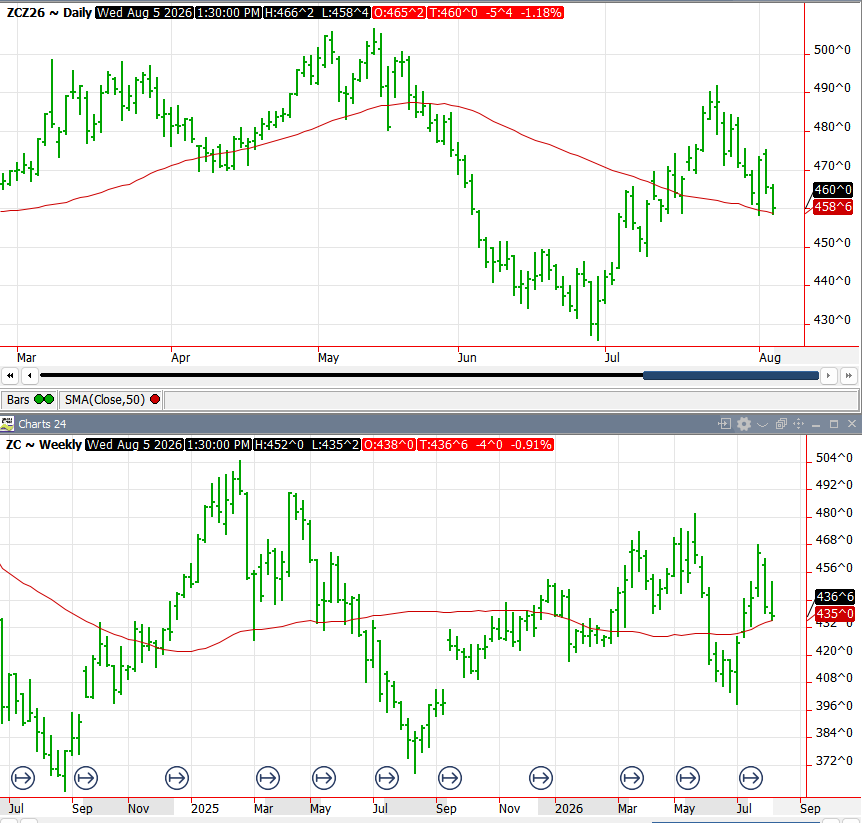Click the daily high-low readout H:466^2 L:458^4
862x823 pixels.
[317, 13]
